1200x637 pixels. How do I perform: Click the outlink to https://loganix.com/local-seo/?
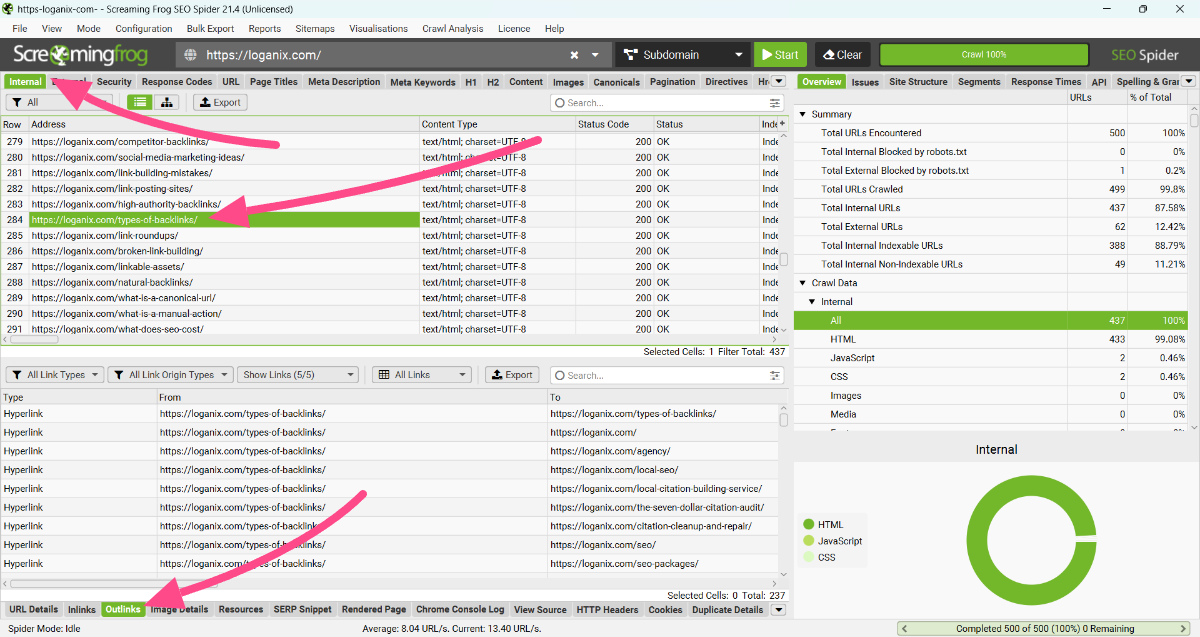click(614, 470)
